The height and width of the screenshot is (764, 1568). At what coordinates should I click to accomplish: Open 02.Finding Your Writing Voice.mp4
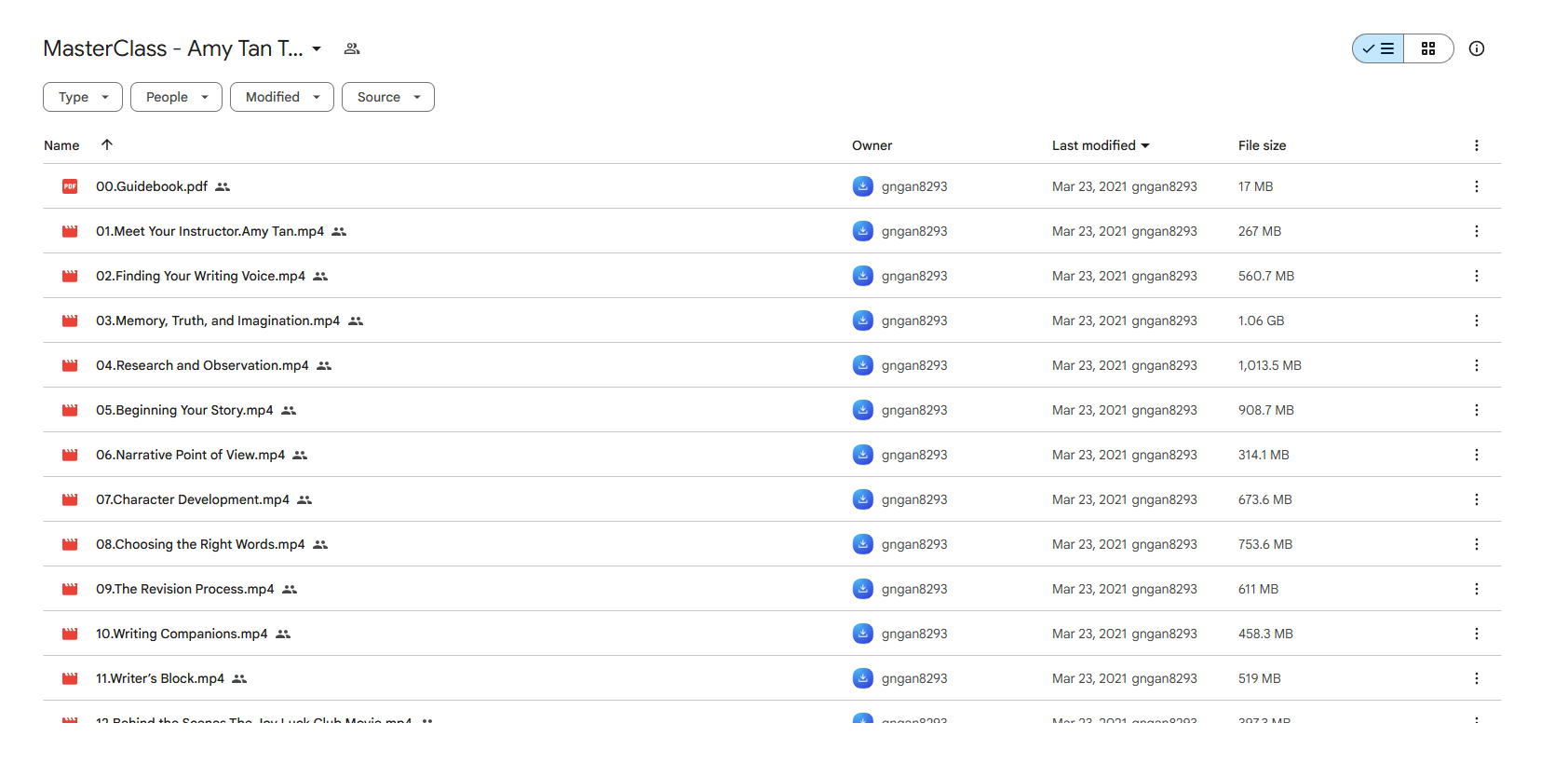pyautogui.click(x=201, y=276)
